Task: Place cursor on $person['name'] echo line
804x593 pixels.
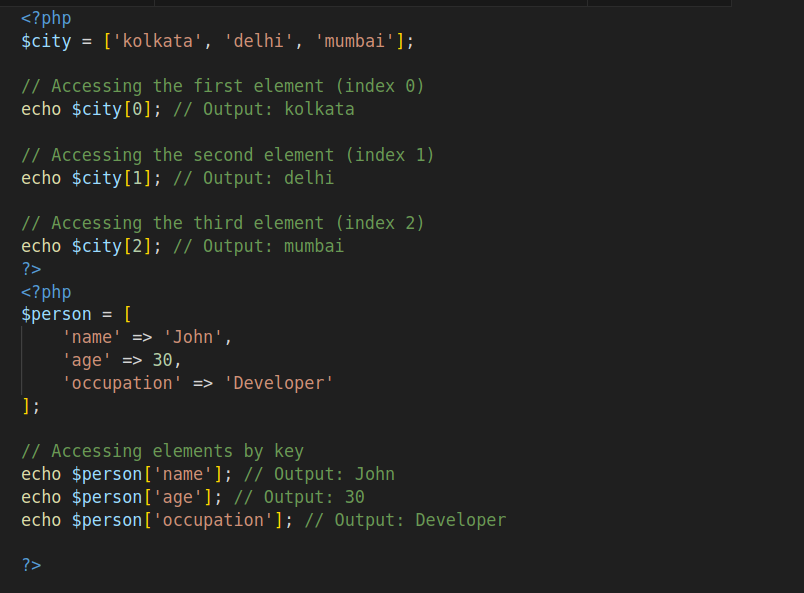Action: tap(127, 475)
